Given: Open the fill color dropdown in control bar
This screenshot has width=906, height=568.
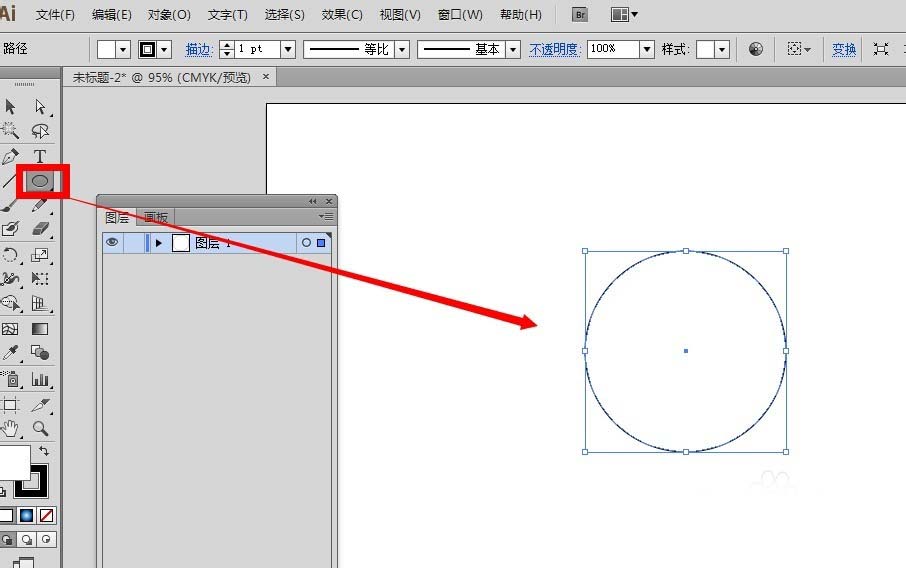Looking at the screenshot, I should click(122, 50).
